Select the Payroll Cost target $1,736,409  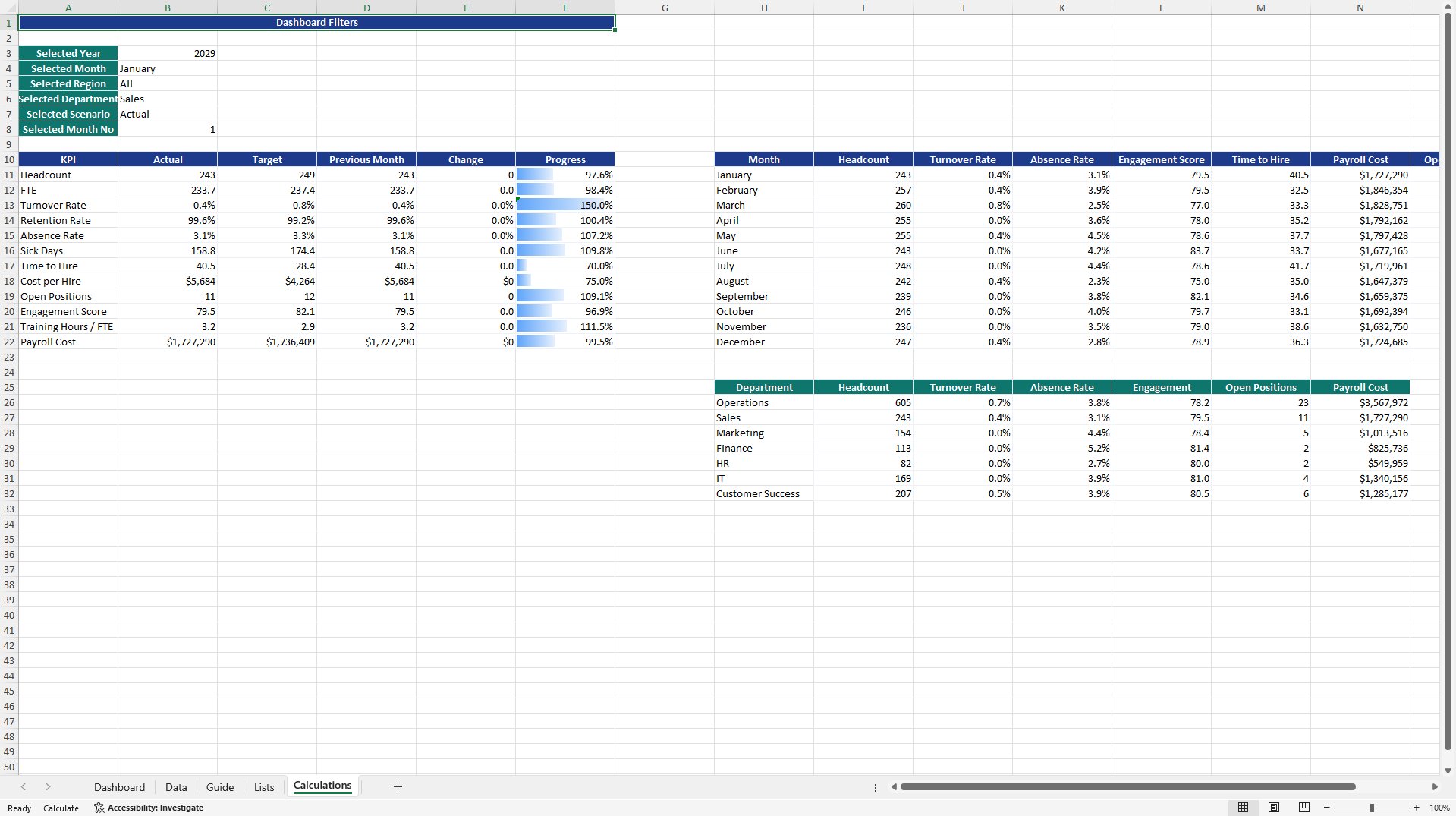tap(267, 342)
